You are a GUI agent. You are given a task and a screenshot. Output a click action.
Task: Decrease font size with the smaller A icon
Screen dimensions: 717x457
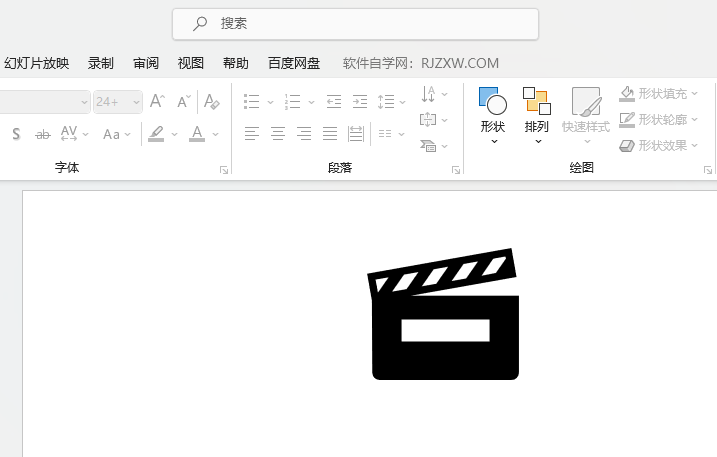(184, 101)
